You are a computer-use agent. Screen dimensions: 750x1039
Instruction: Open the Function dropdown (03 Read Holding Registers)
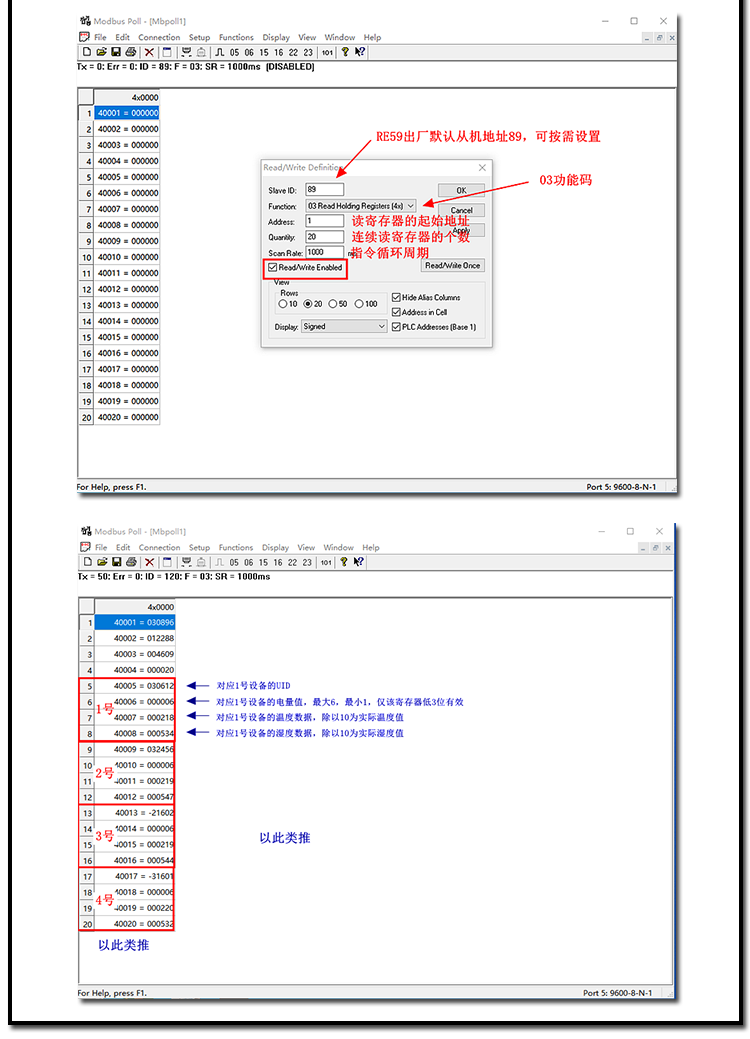coord(361,206)
